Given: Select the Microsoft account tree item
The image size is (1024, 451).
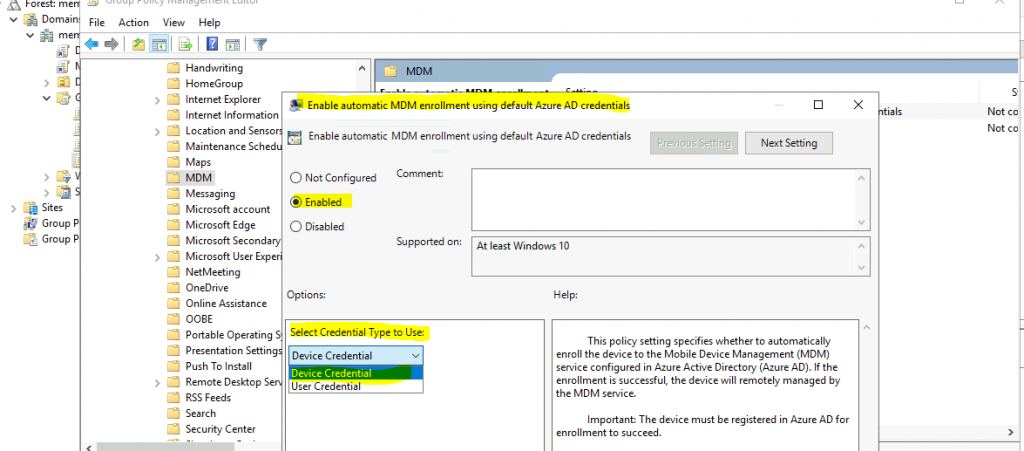Looking at the screenshot, I should (x=227, y=209).
